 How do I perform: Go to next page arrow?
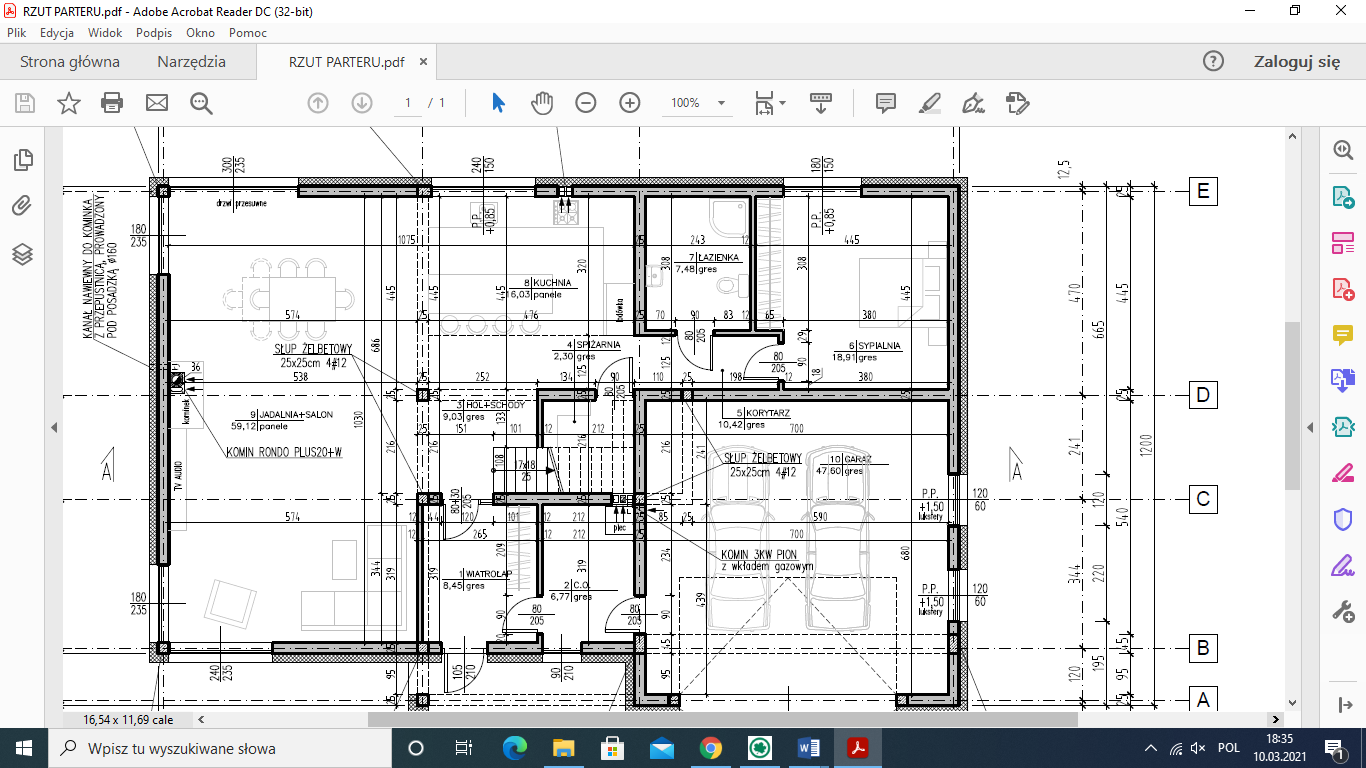coord(362,103)
